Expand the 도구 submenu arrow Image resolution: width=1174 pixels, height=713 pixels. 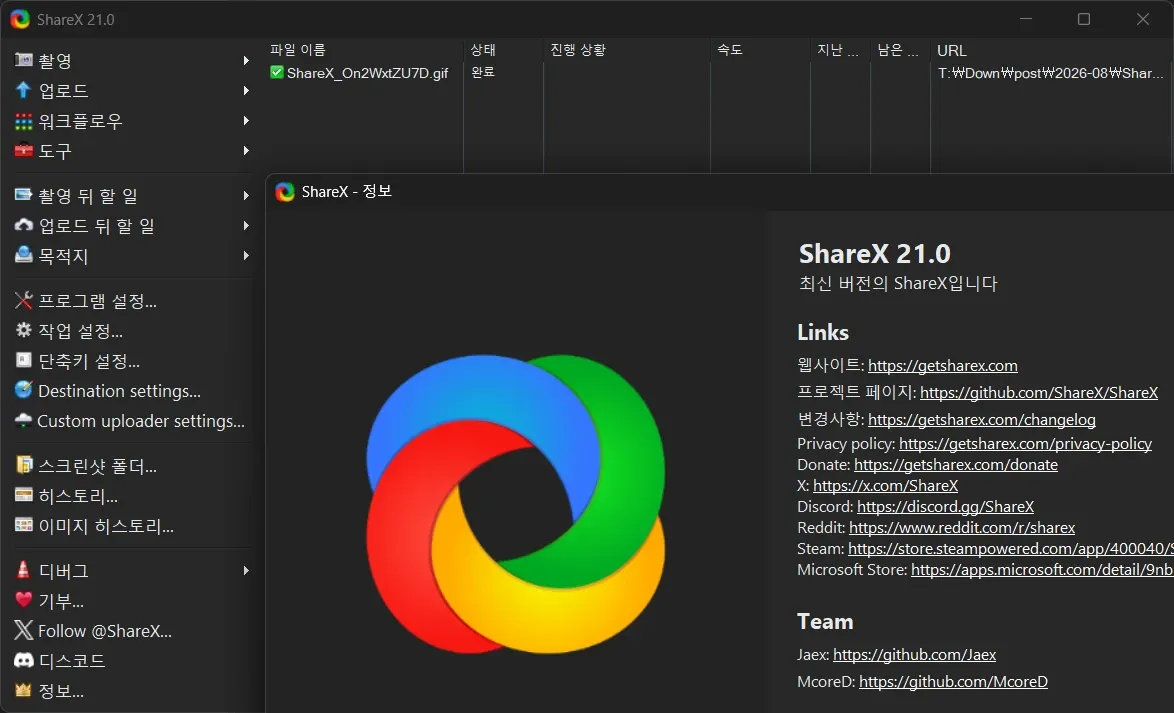(246, 151)
